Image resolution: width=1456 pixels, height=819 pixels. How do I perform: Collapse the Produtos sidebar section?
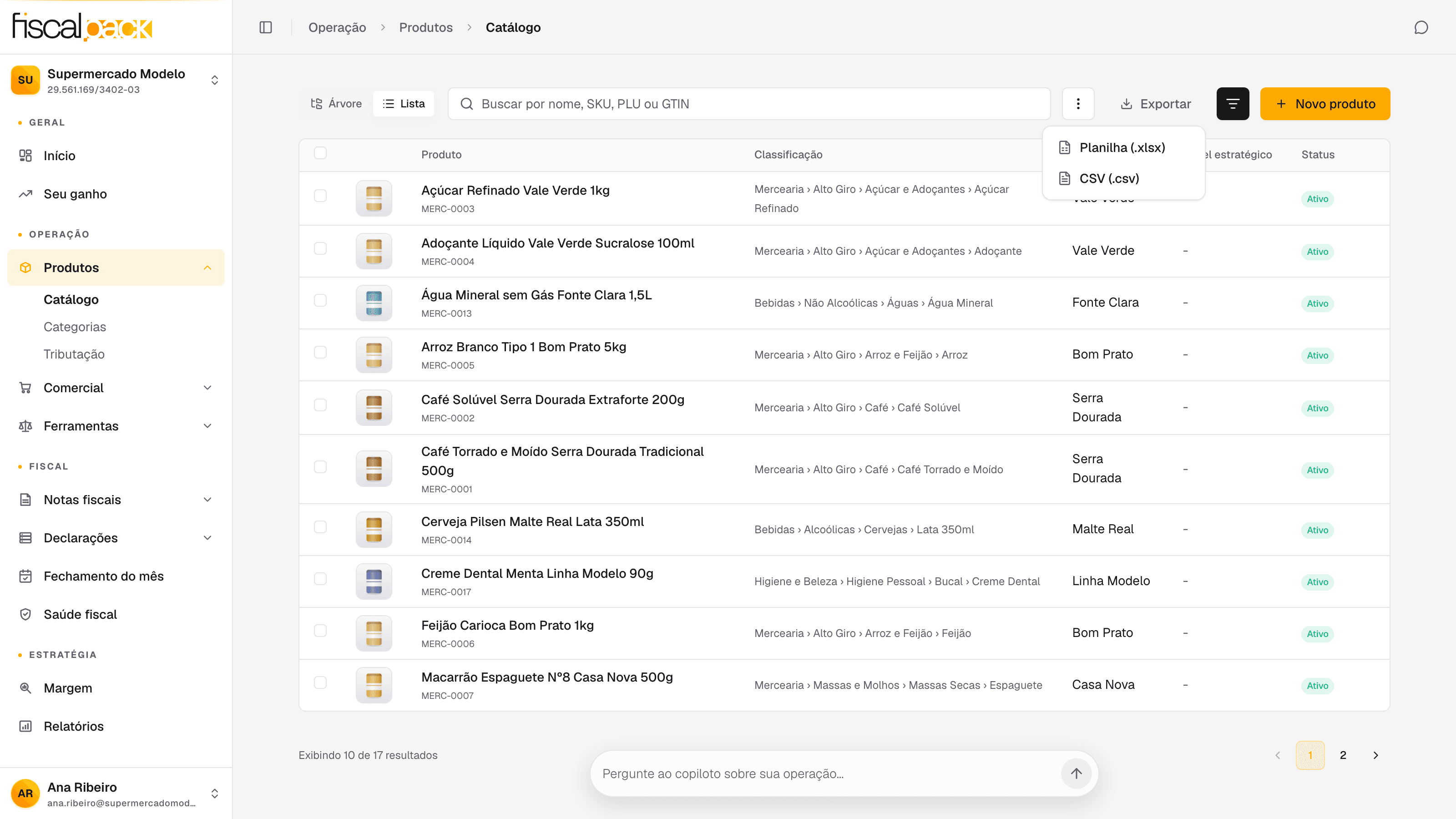click(116, 268)
